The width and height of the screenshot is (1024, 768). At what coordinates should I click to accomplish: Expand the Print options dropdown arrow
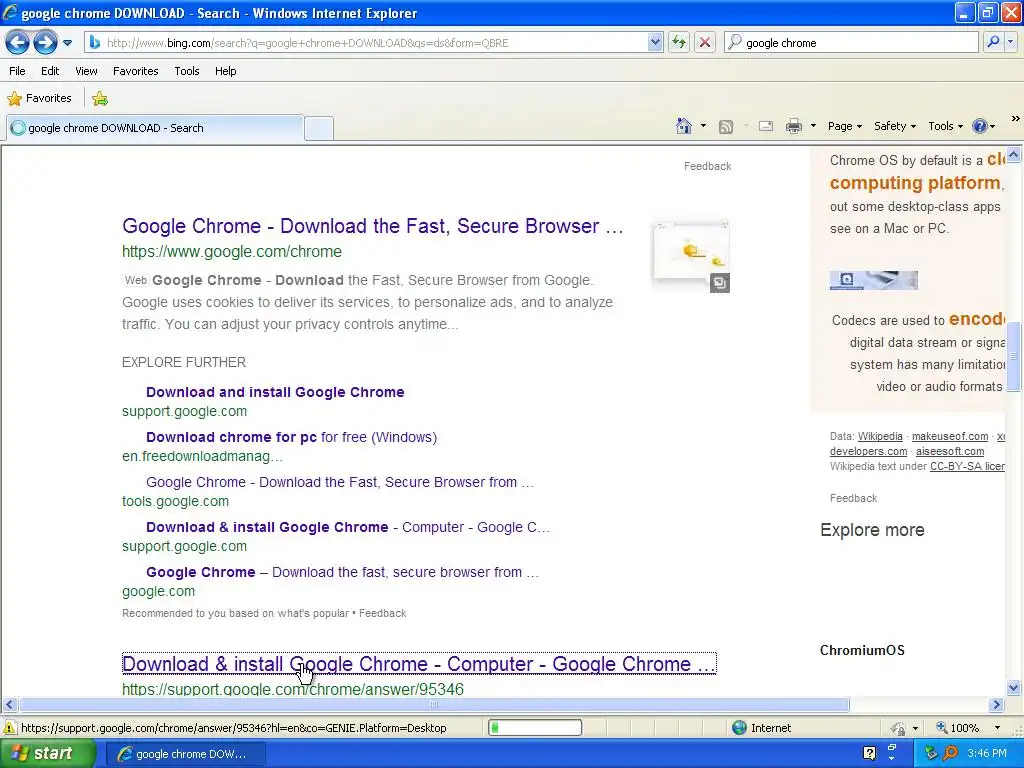coord(813,126)
